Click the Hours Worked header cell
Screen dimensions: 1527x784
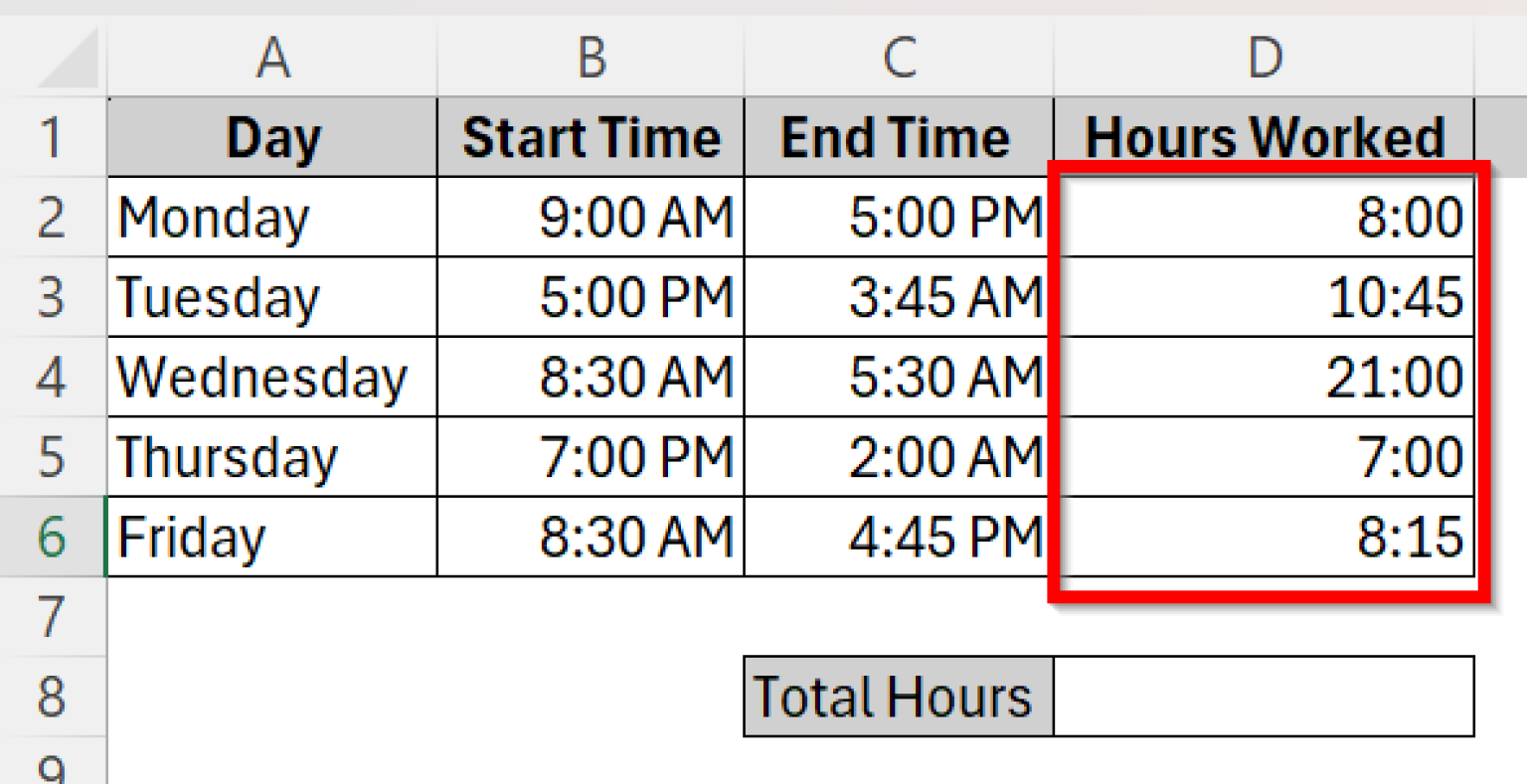point(1265,136)
